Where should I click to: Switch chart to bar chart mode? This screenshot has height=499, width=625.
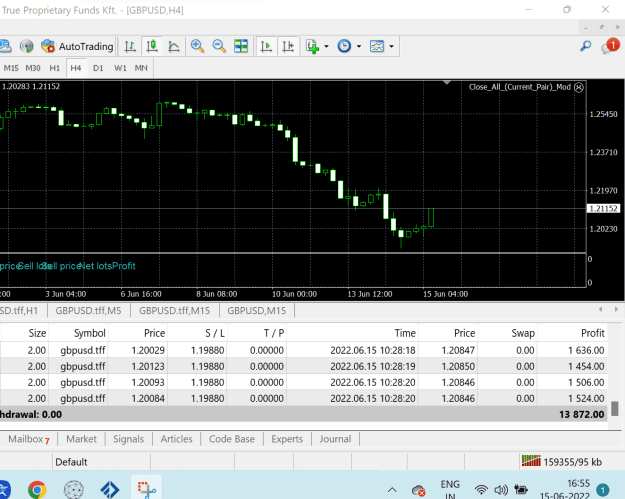click(130, 46)
